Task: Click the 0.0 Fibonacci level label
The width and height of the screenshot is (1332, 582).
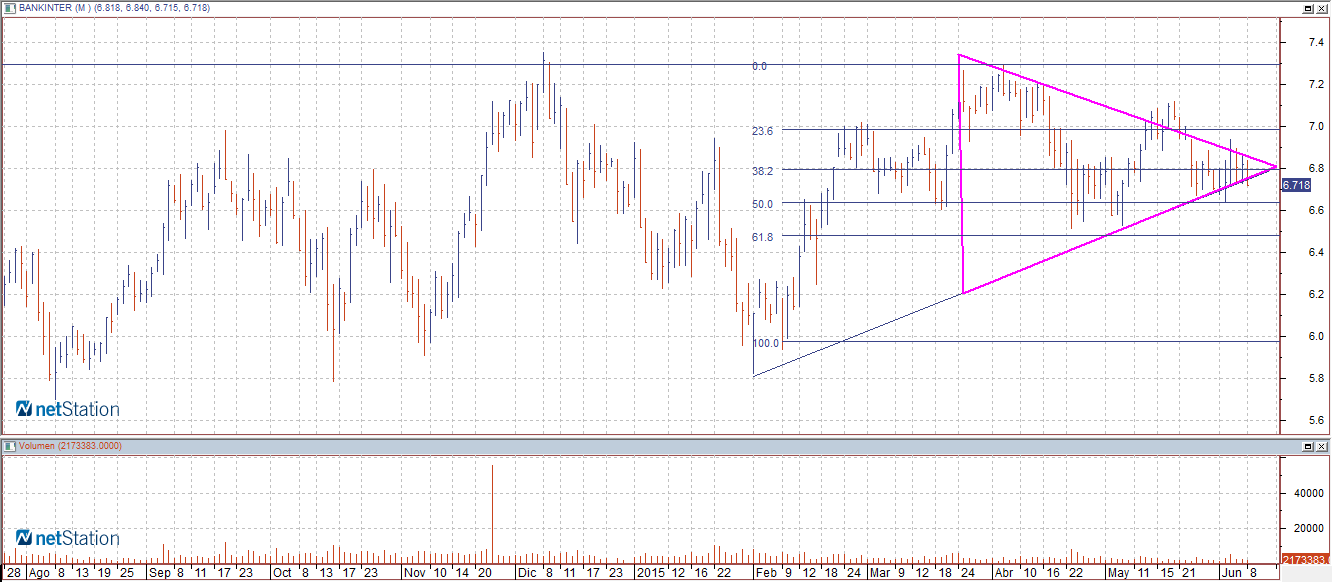Action: (759, 66)
